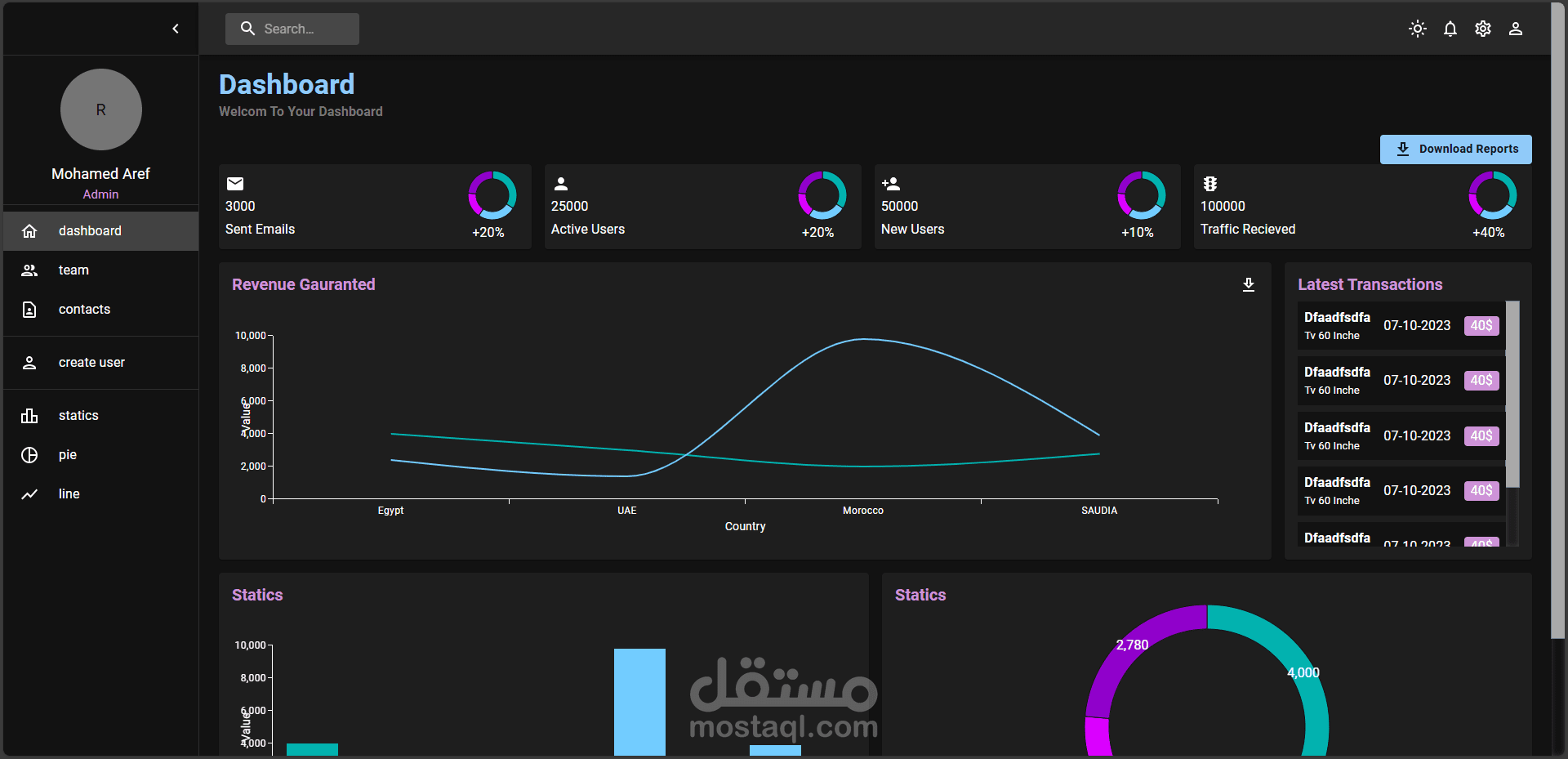Viewport: 1568px width, 759px height.
Task: Click the 50000 New Users value
Action: (x=900, y=207)
